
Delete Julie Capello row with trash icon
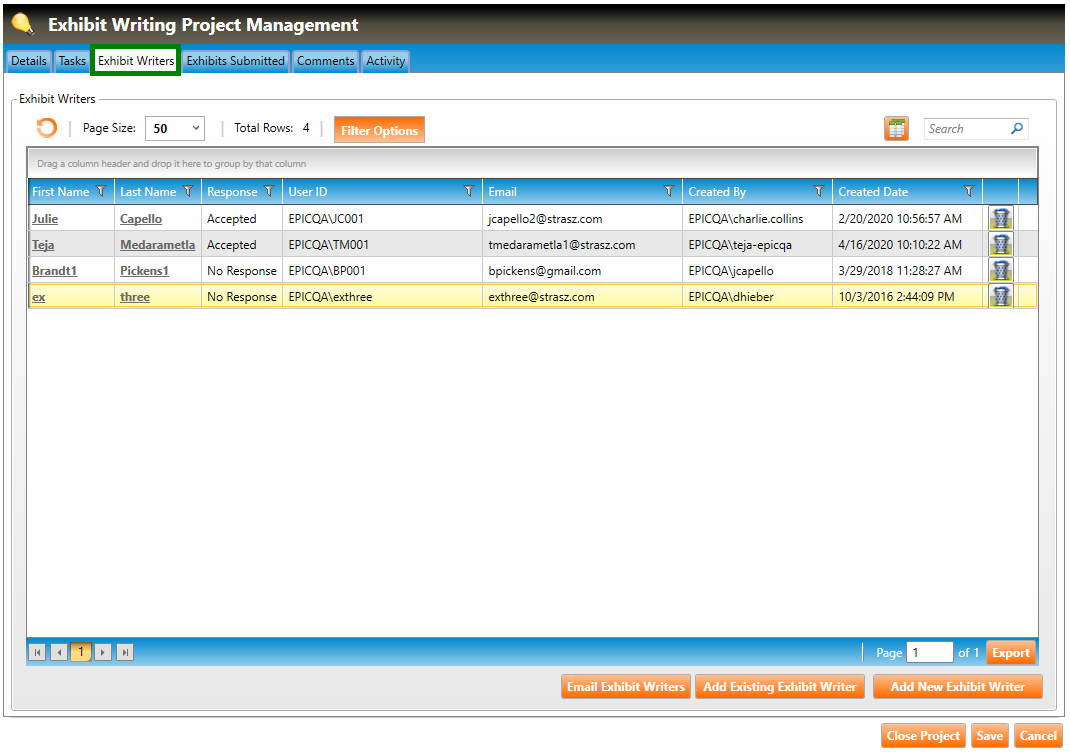pos(1000,218)
